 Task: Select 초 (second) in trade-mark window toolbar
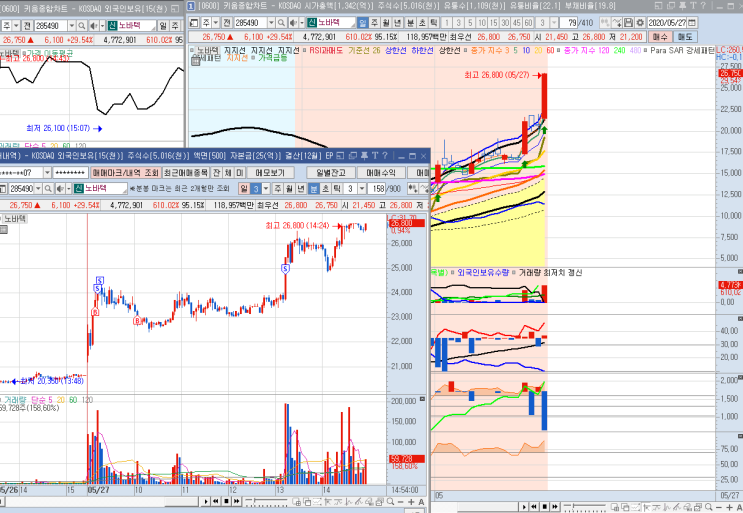click(326, 189)
